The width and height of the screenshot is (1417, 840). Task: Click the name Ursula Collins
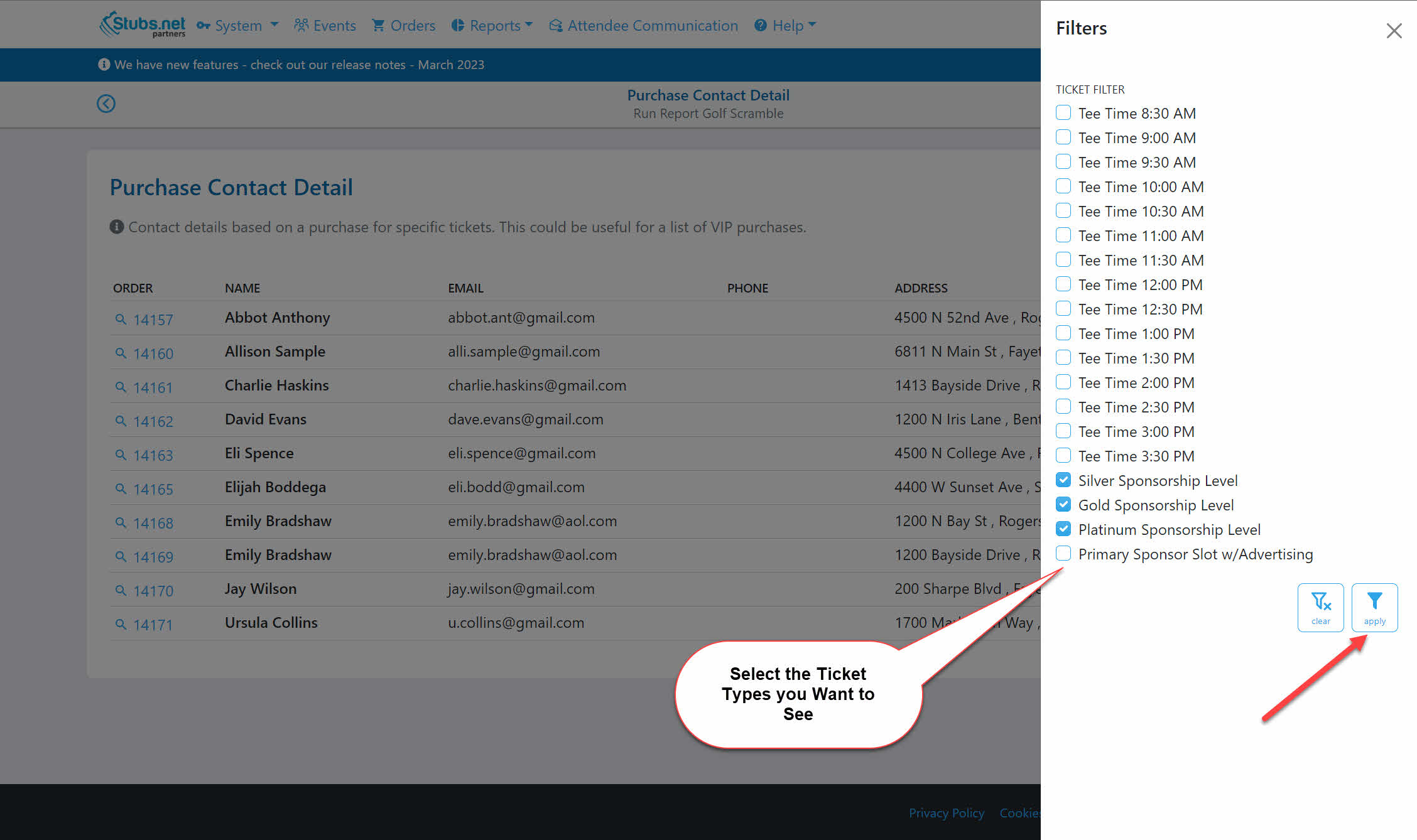271,622
